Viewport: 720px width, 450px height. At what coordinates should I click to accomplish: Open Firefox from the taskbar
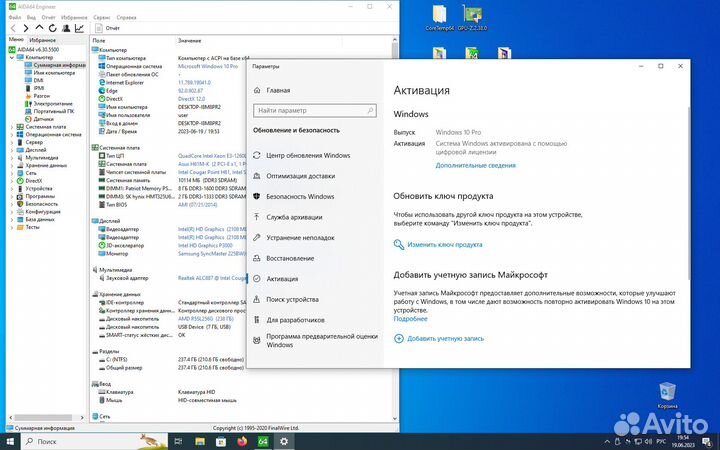pyautogui.click(x=242, y=442)
